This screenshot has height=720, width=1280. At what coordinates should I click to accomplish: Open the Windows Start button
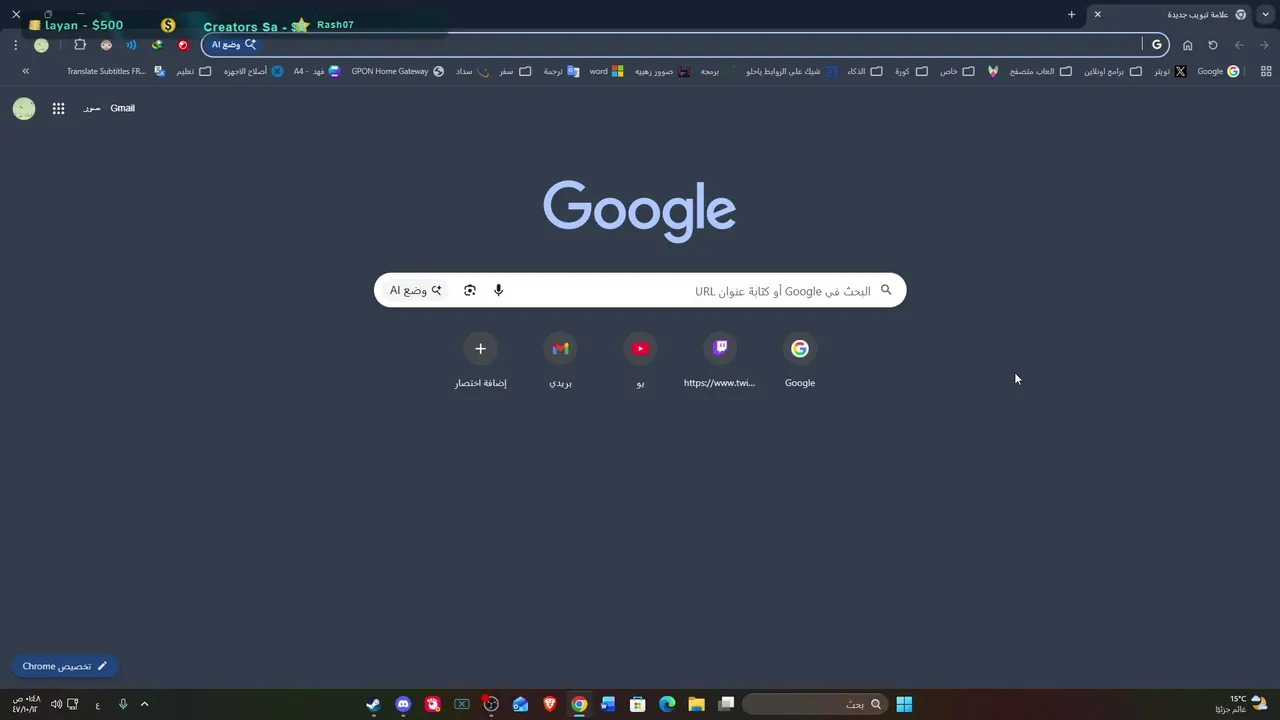(x=904, y=704)
